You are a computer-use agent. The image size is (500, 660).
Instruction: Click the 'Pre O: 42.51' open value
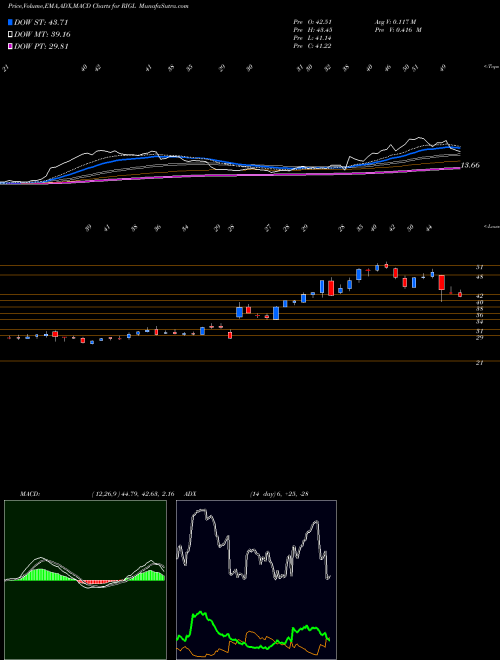[312, 22]
